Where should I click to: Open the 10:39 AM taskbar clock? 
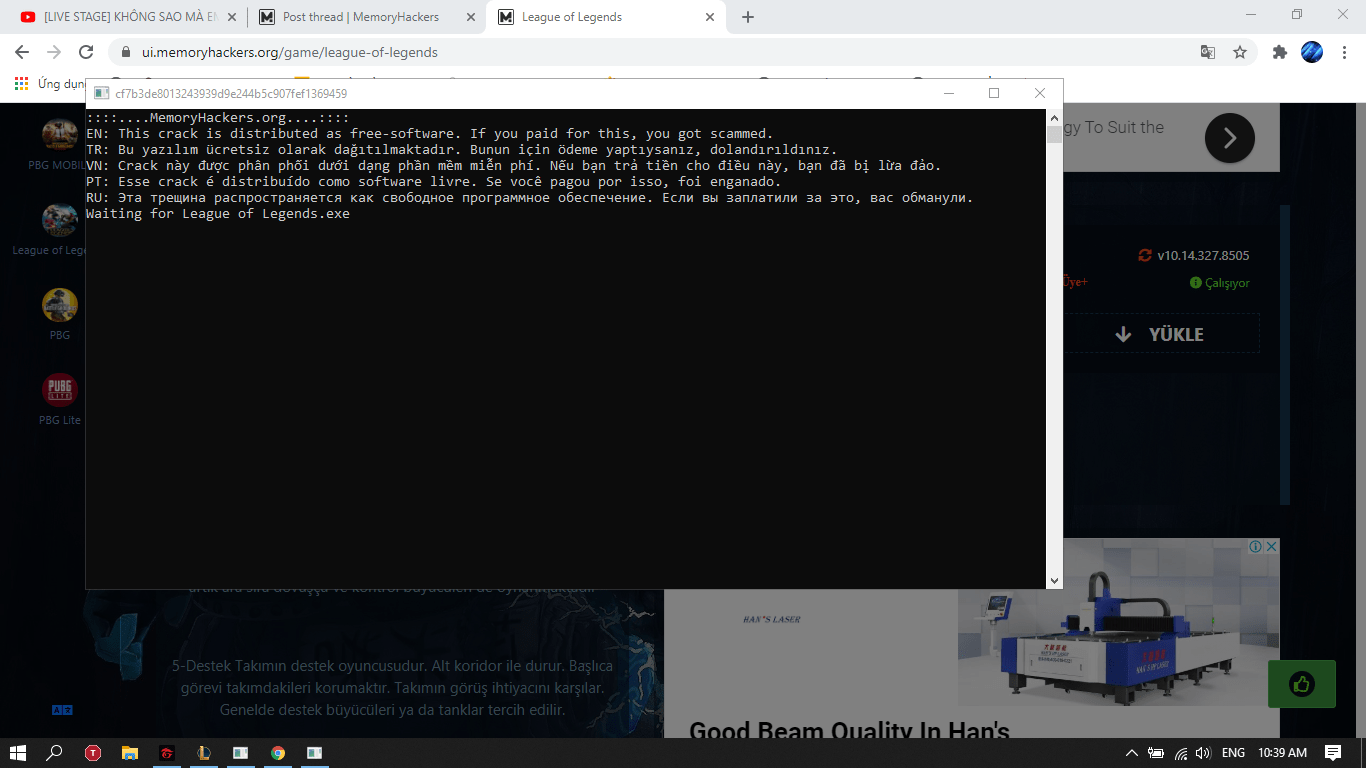coord(1283,753)
